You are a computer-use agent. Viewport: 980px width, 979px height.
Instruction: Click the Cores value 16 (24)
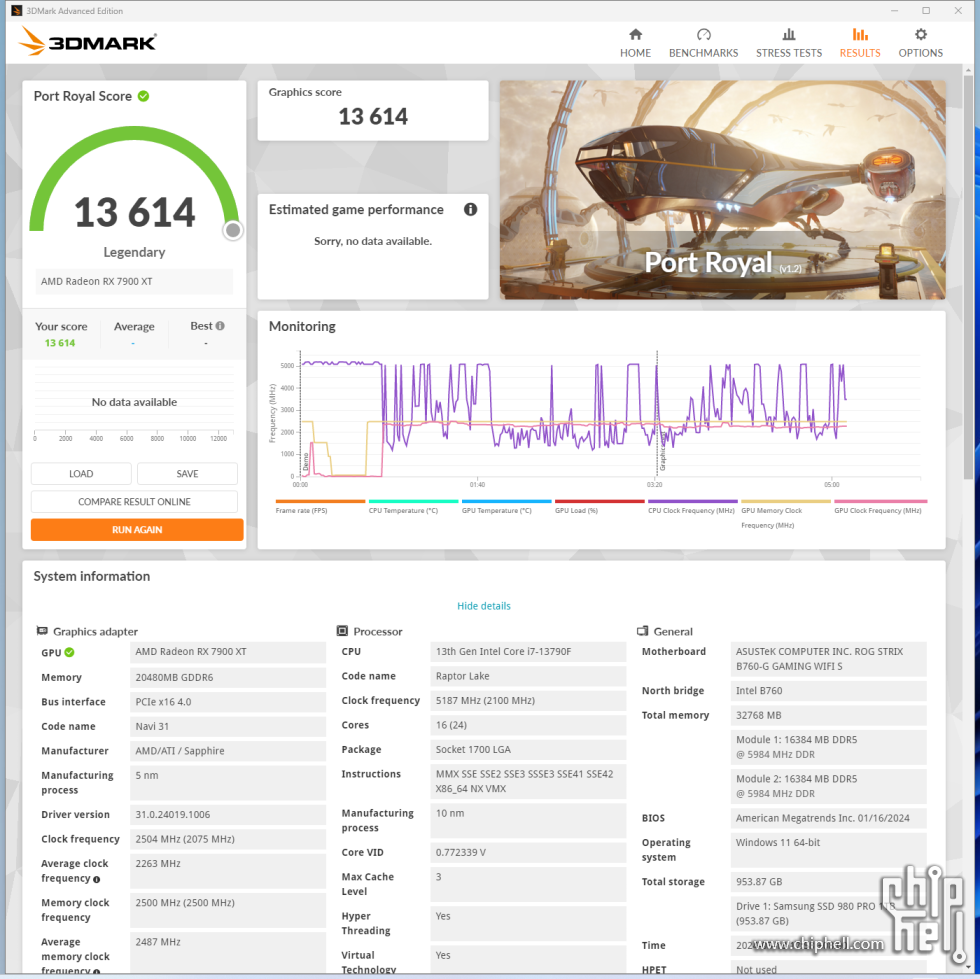coord(528,725)
